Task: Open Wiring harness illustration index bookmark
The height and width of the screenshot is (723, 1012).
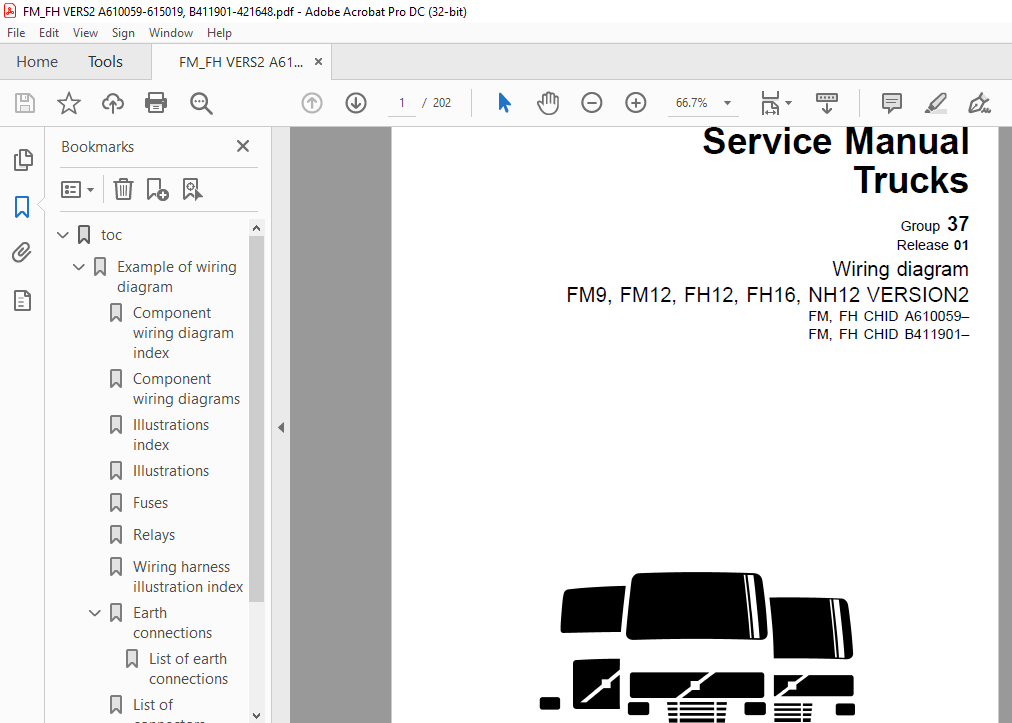Action: (188, 576)
